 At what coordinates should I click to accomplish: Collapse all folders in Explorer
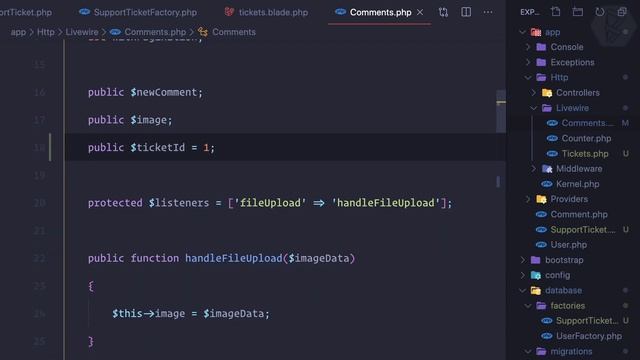[622, 12]
